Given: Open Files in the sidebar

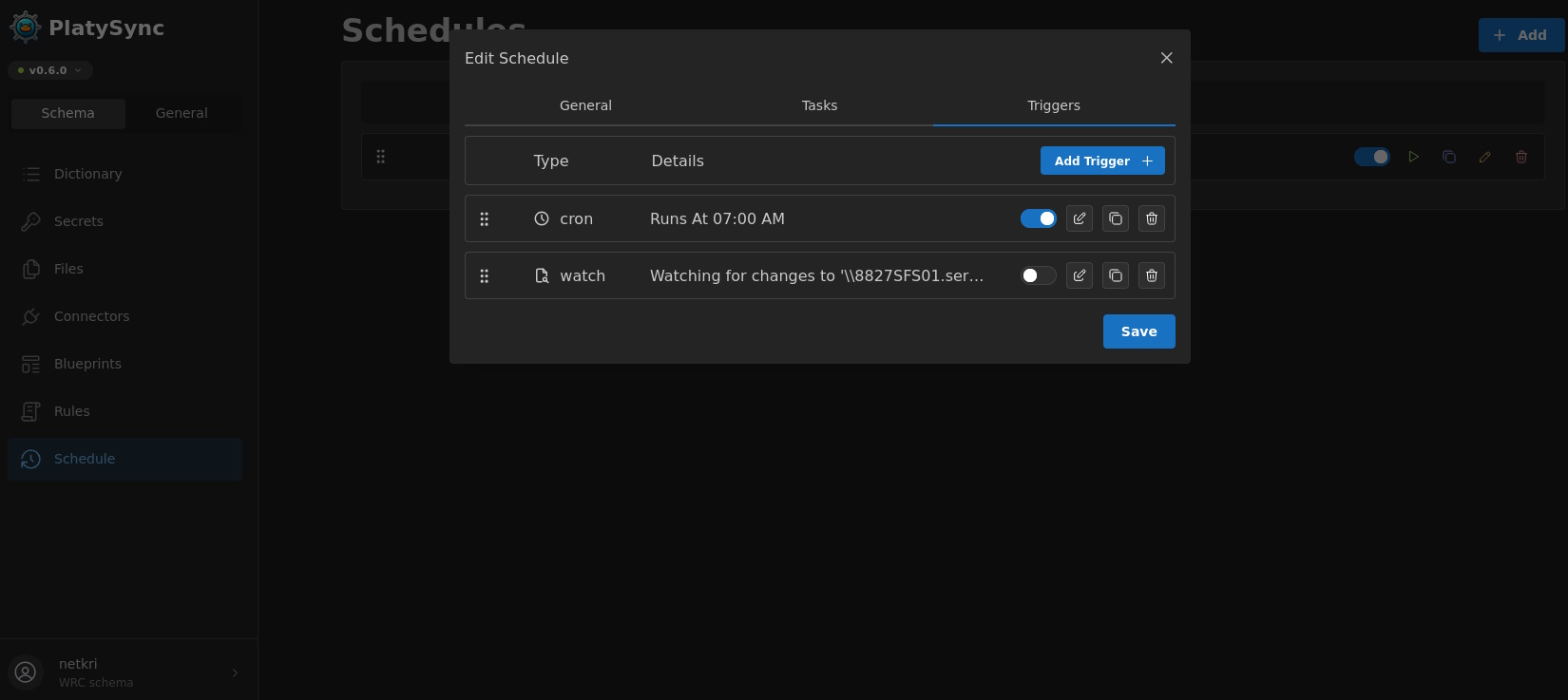Looking at the screenshot, I should [124, 269].
